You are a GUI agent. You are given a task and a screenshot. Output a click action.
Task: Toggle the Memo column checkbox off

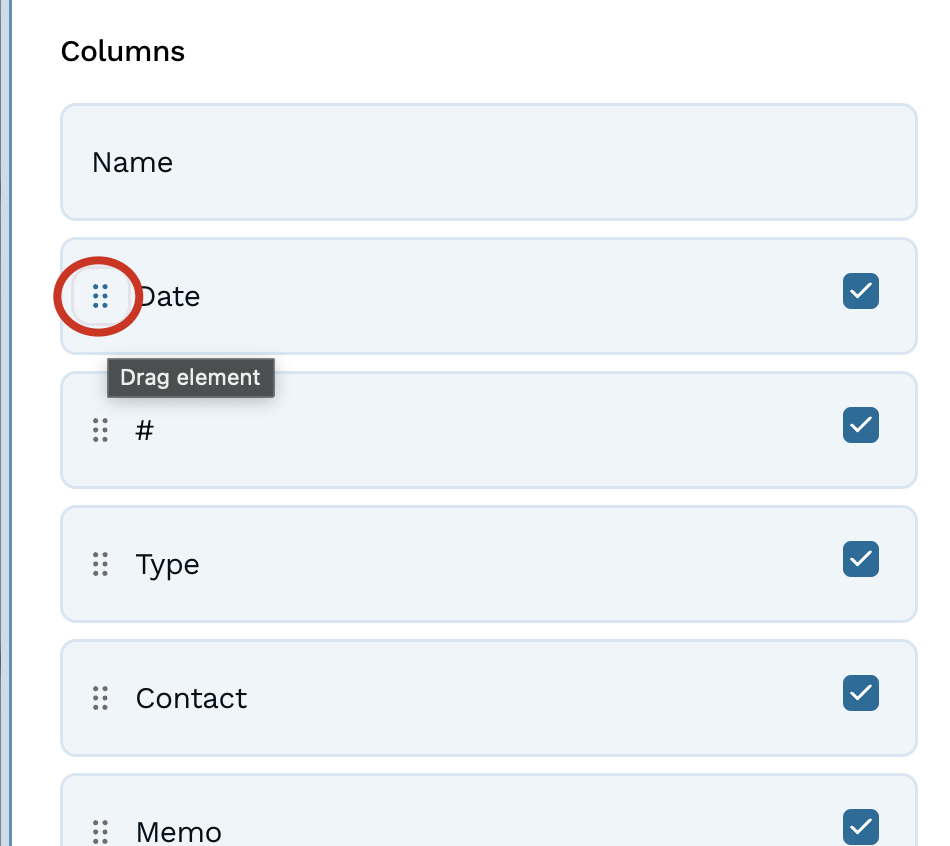pyautogui.click(x=861, y=826)
